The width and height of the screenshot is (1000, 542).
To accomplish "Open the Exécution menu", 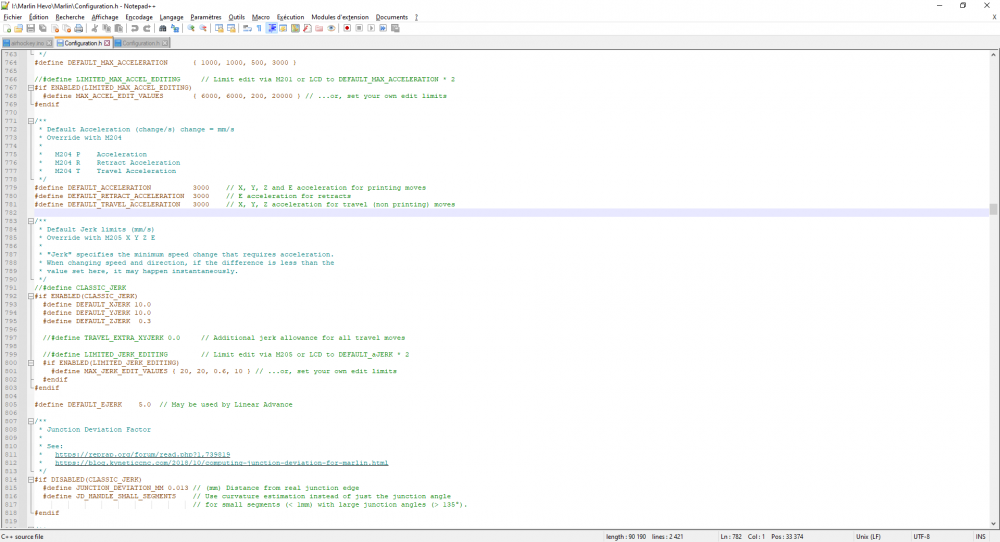I will click(x=290, y=17).
